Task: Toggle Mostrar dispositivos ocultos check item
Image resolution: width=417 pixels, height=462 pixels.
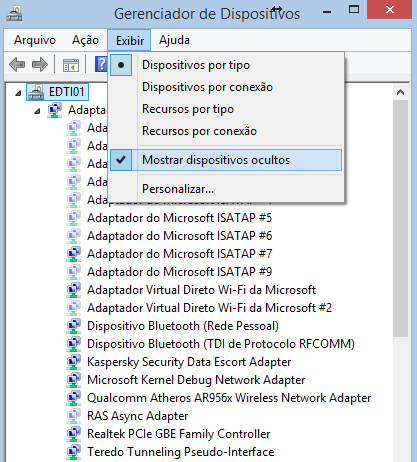Action: (x=226, y=160)
